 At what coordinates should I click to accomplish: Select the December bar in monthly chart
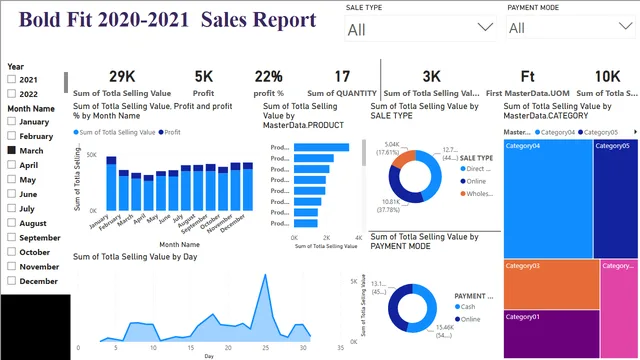click(x=248, y=187)
